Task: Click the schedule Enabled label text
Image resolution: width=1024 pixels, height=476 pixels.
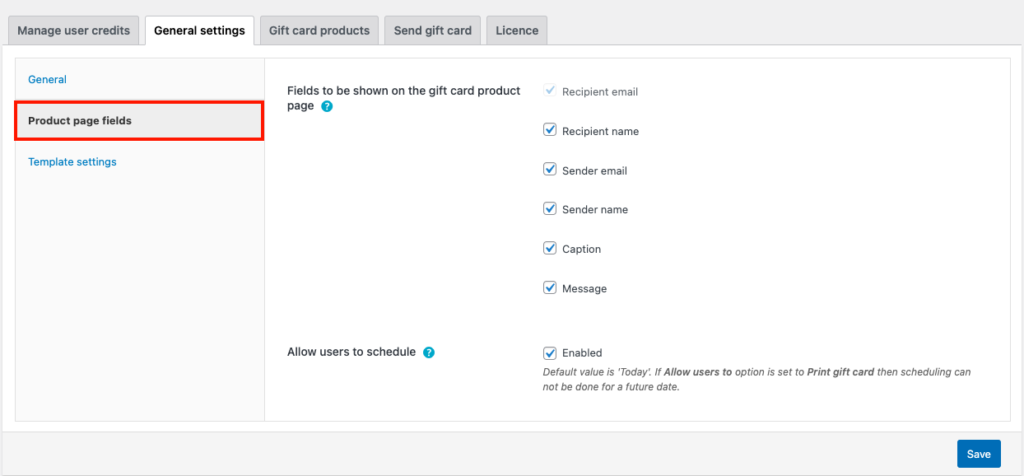Action: click(x=582, y=353)
